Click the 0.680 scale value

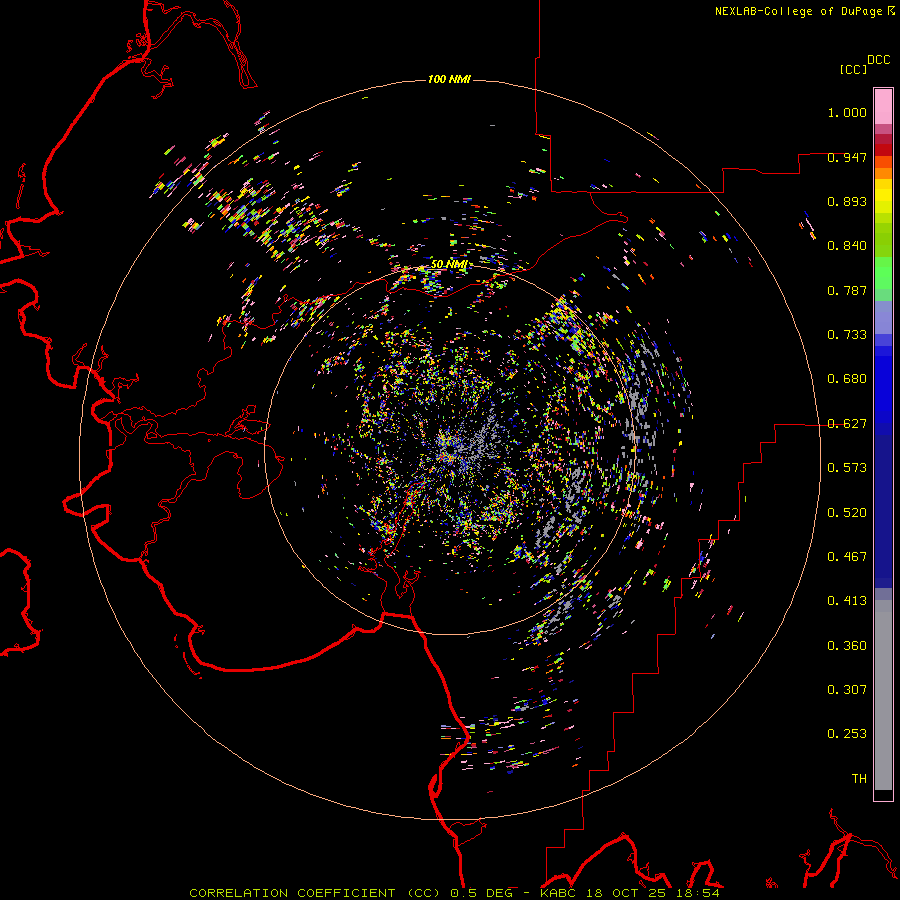tap(847, 379)
